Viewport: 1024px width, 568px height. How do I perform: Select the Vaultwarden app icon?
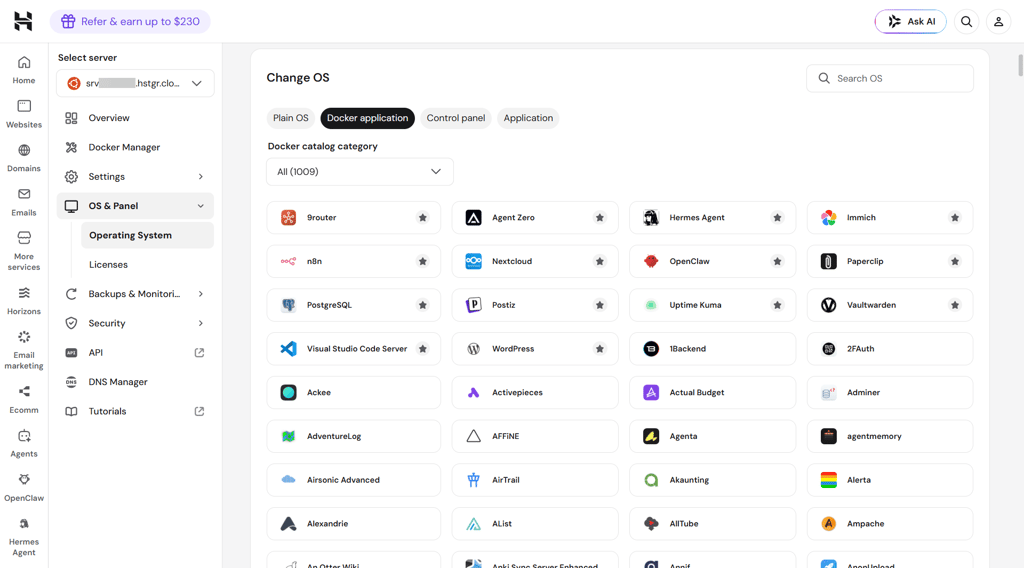point(829,305)
